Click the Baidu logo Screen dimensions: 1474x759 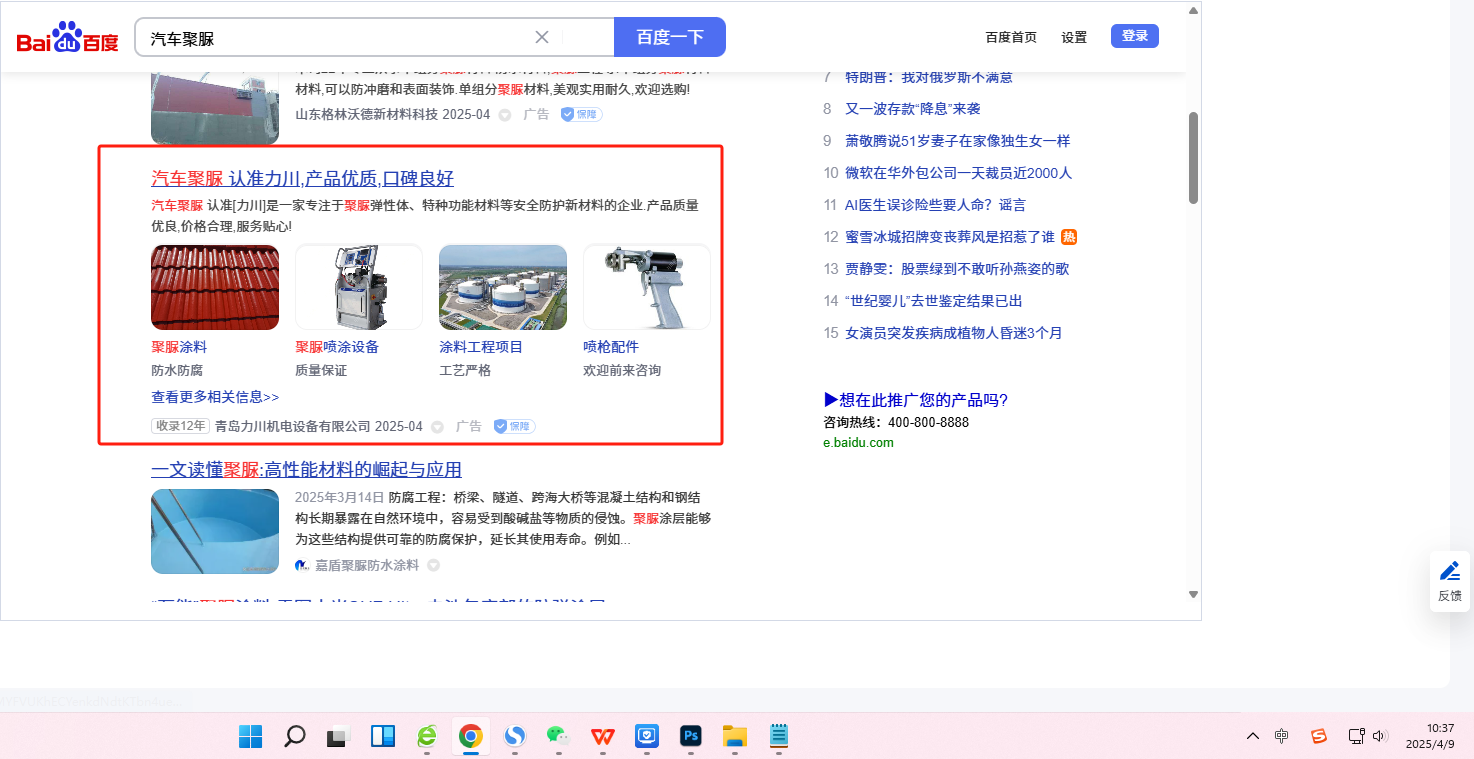click(x=67, y=38)
